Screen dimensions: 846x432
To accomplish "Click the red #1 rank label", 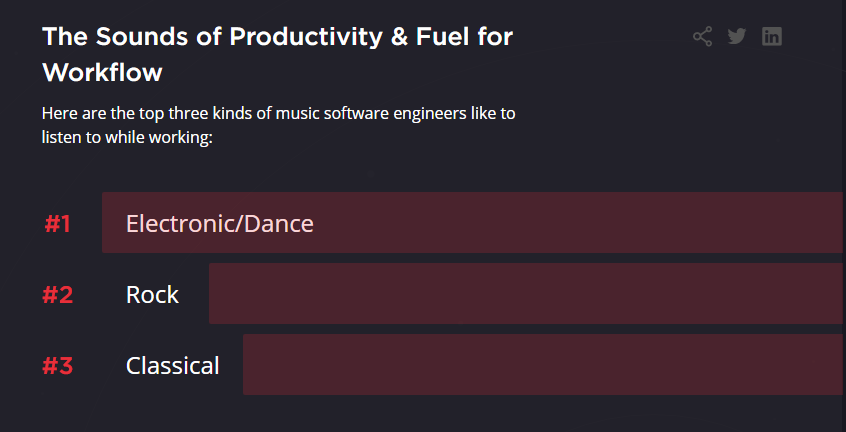I will (x=57, y=224).
